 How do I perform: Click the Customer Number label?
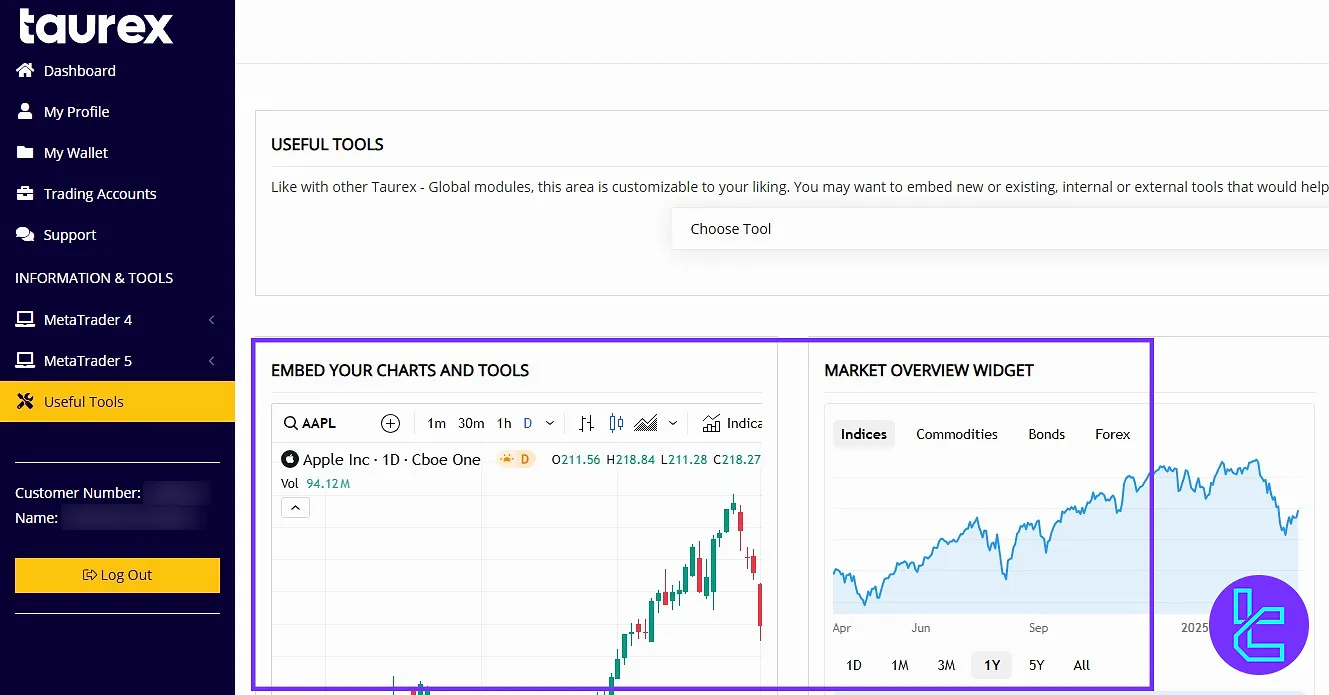coord(77,493)
